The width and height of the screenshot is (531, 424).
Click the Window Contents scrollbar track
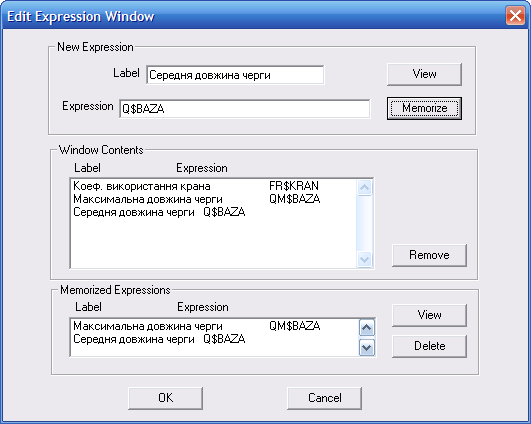(364, 224)
